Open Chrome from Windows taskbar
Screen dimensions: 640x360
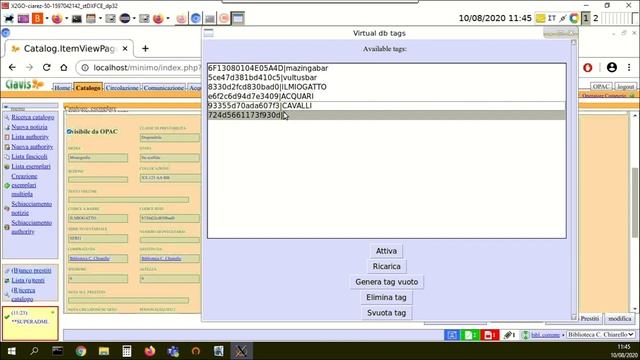(80, 351)
